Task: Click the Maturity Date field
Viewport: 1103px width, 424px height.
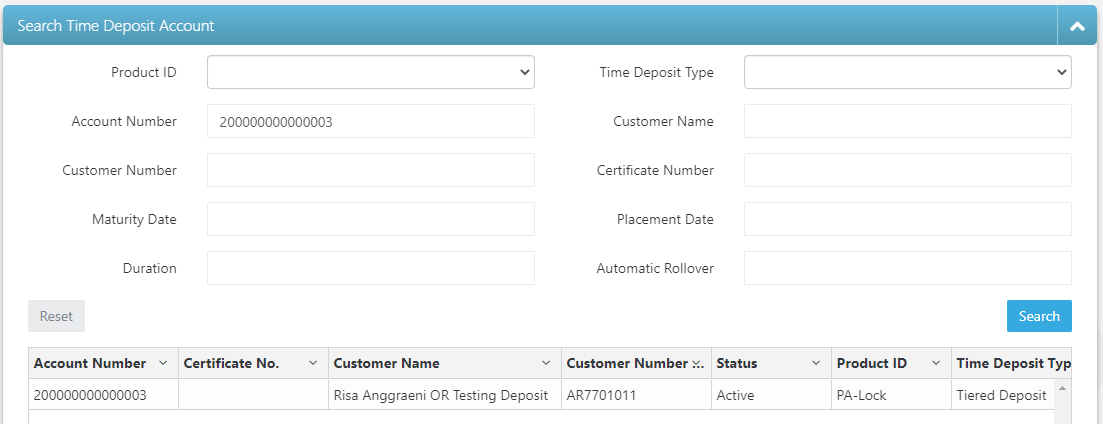Action: point(370,219)
